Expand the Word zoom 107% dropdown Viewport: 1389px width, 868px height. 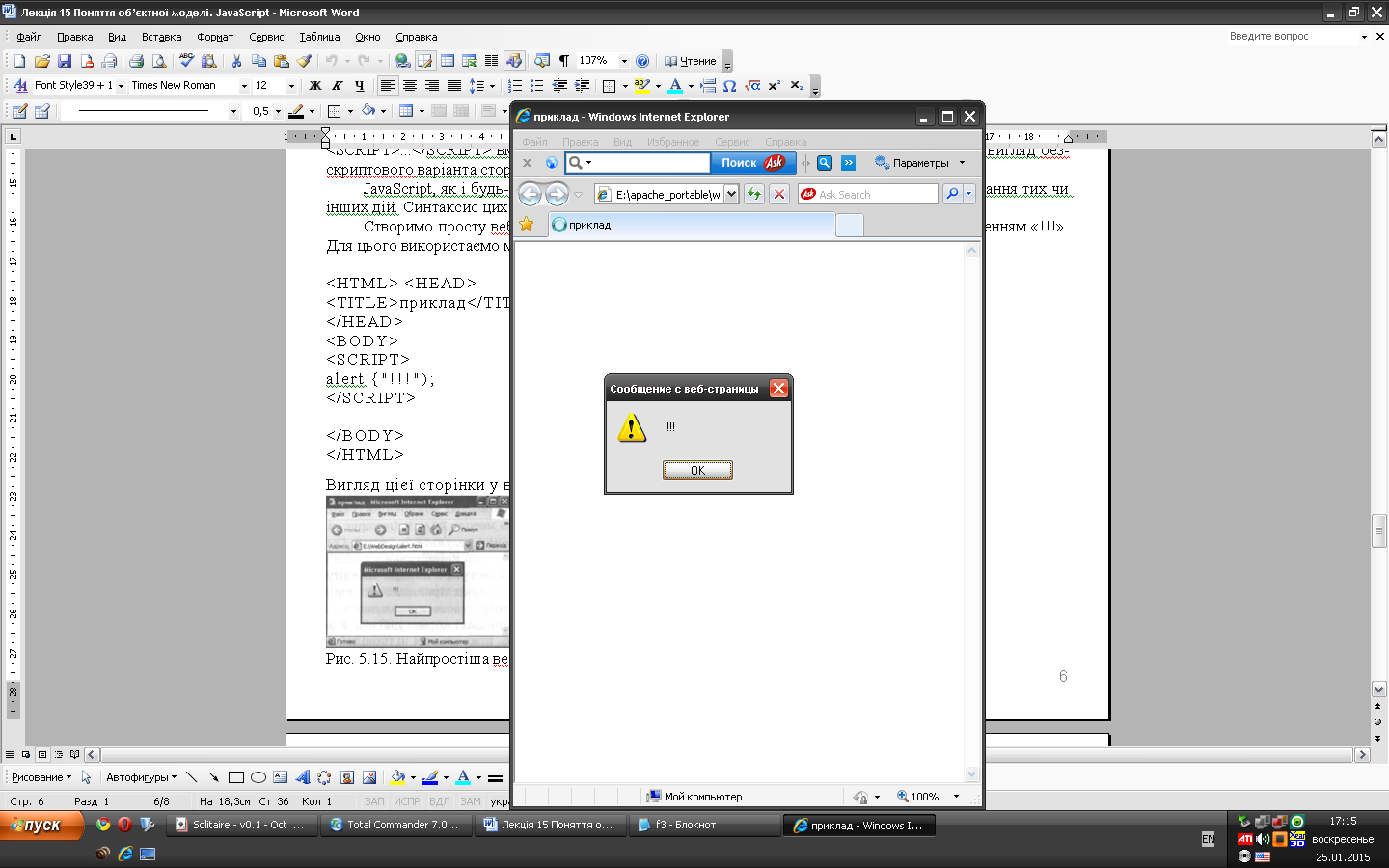click(x=624, y=61)
